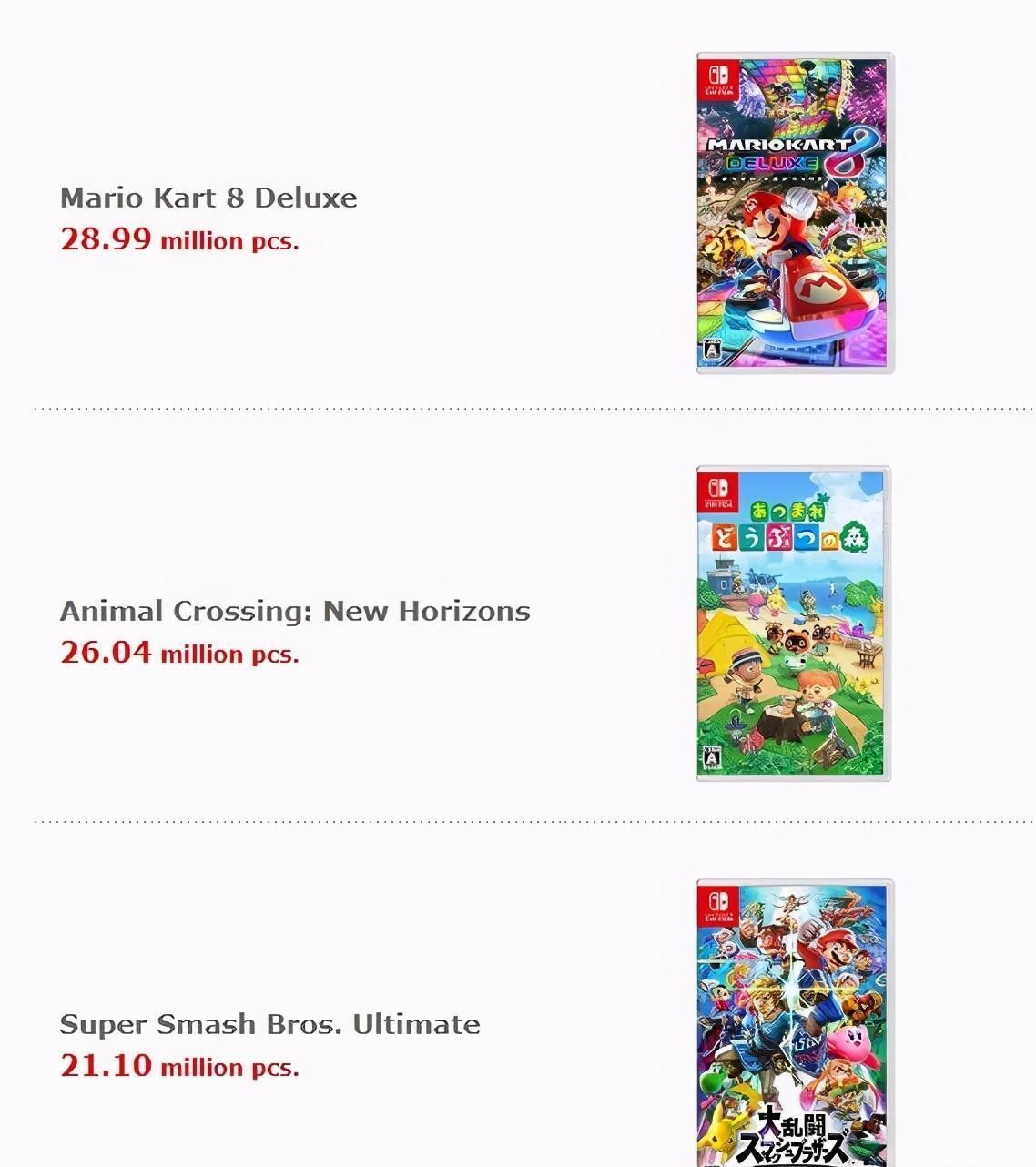Click the CERO A rating on Animal Crossing cover
Screen dimensions: 1036x1167
[712, 759]
